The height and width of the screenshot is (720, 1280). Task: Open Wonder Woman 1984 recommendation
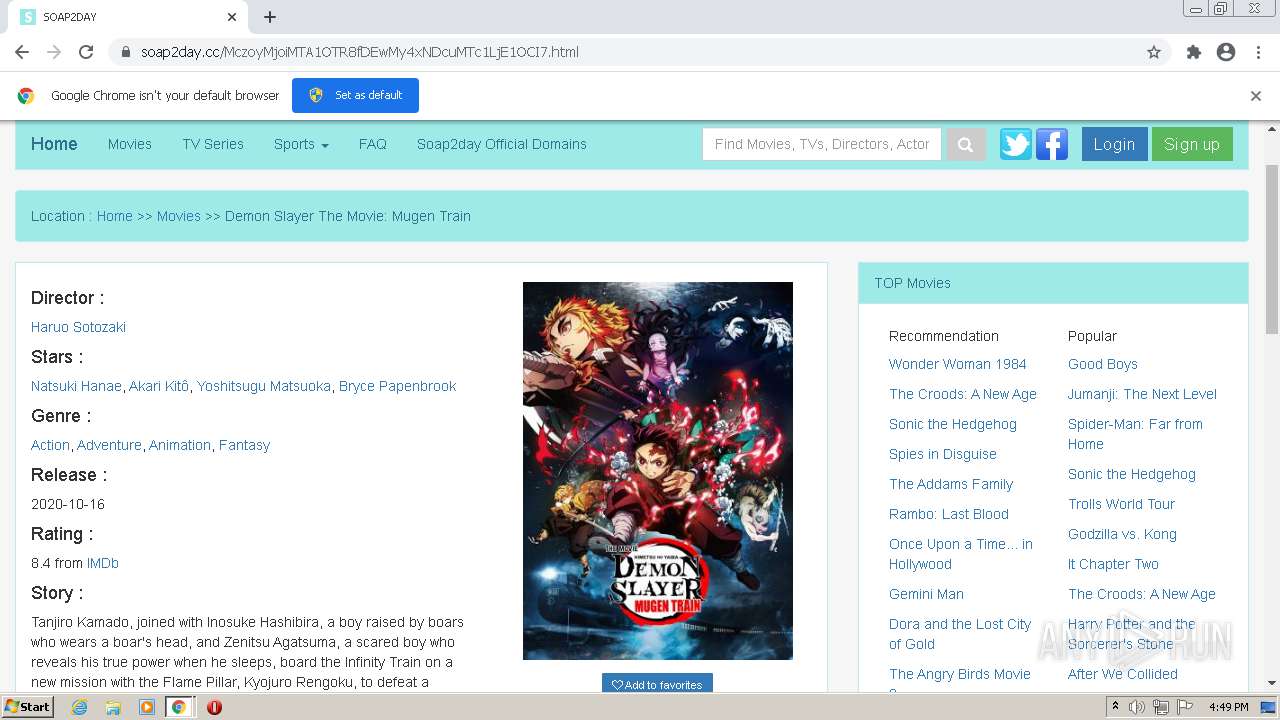(x=958, y=364)
